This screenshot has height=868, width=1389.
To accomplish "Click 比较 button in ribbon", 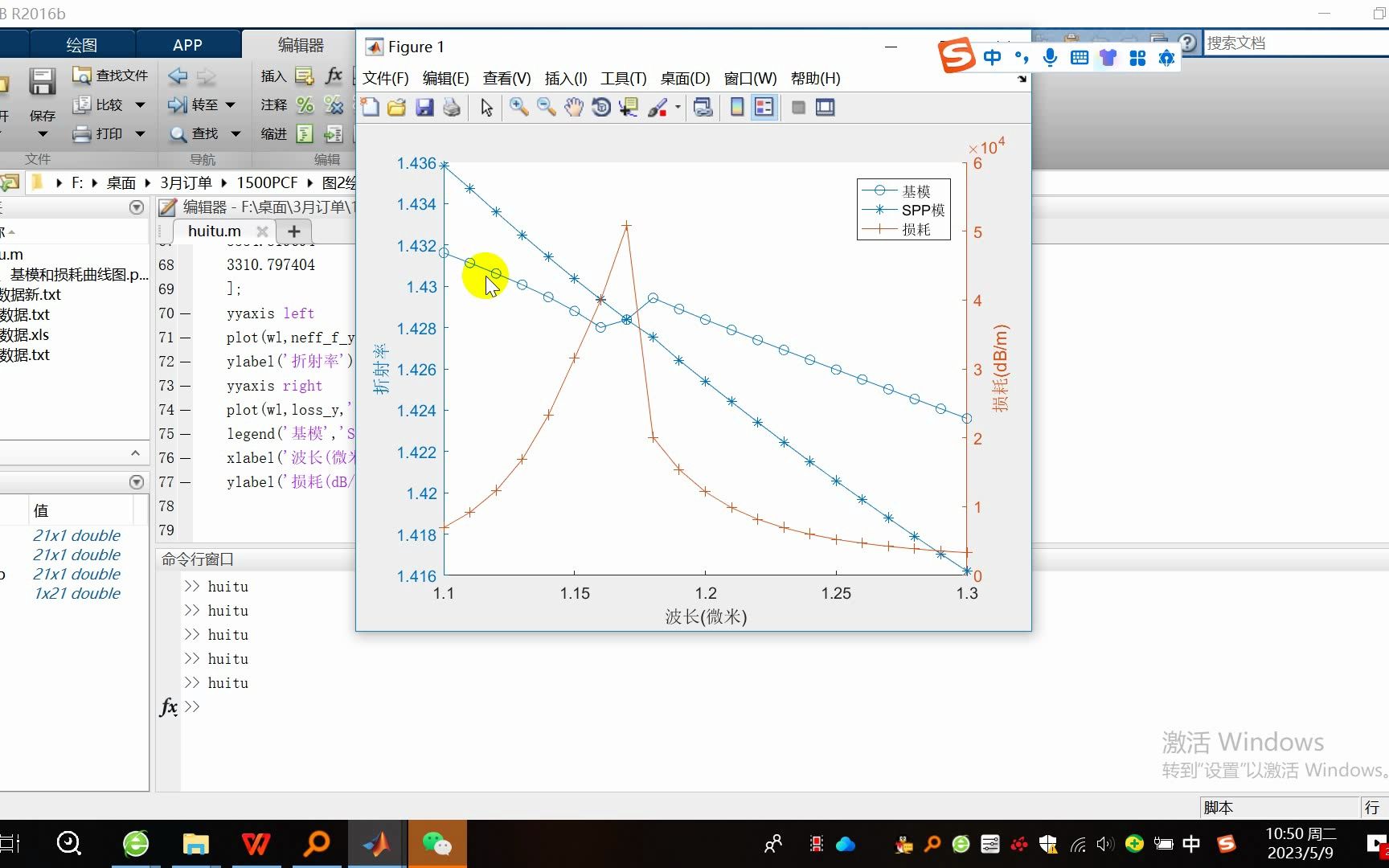I will 98,104.
